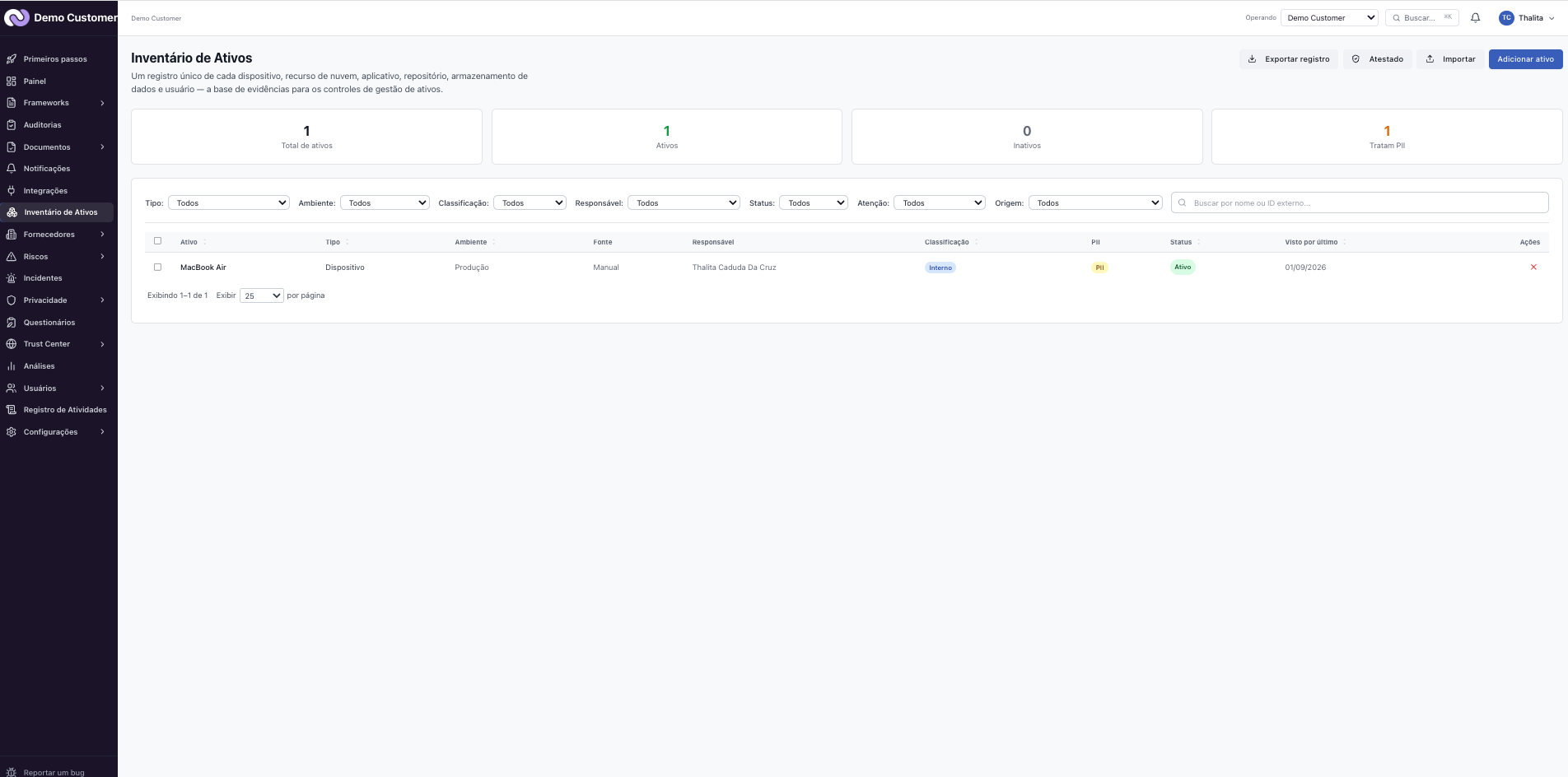Click the Painel dashboard grid icon
Image resolution: width=1568 pixels, height=777 pixels.
12,81
